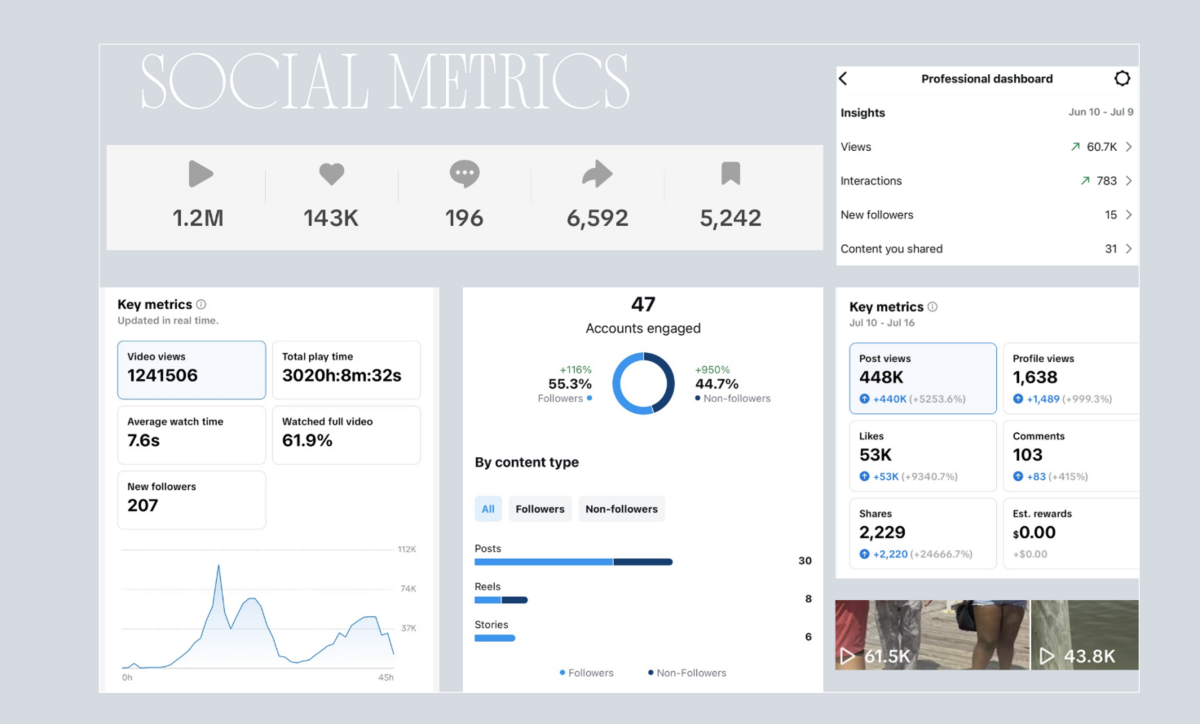Image resolution: width=1200 pixels, height=724 pixels.
Task: Click the bookmark icon above 5,242
Action: point(731,174)
